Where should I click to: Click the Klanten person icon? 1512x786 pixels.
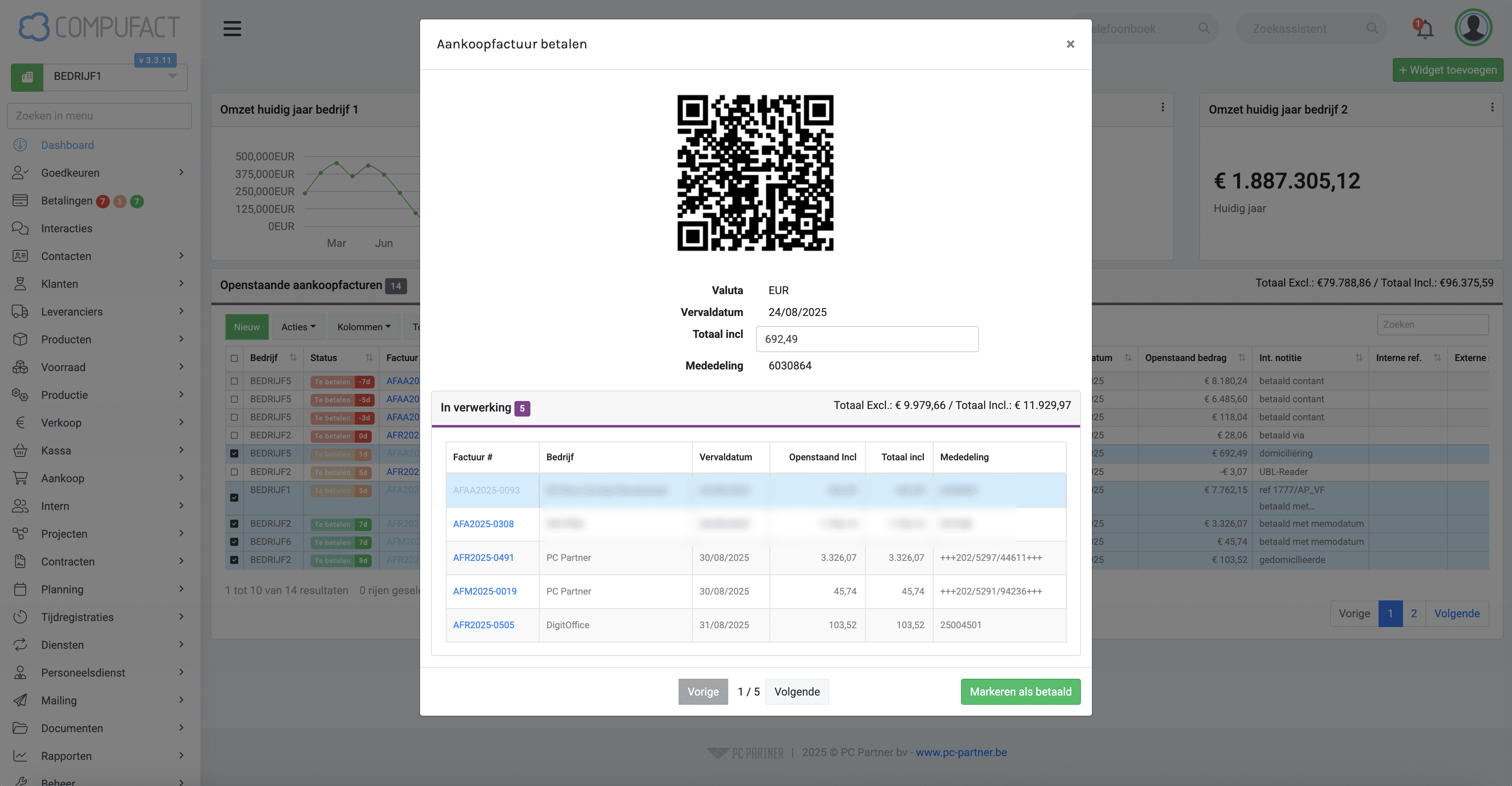click(20, 284)
